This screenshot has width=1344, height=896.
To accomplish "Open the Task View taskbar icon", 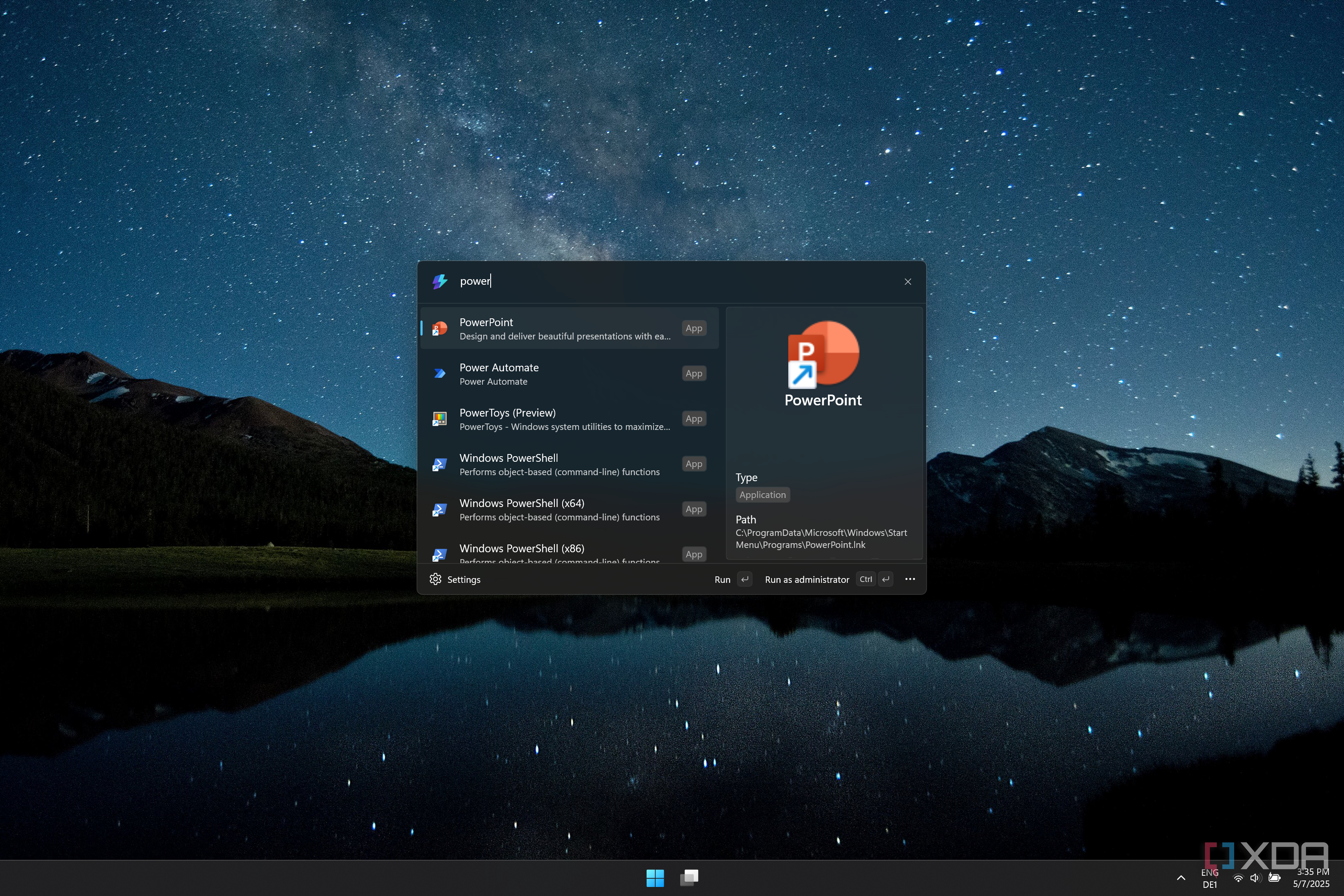I will tap(689, 878).
